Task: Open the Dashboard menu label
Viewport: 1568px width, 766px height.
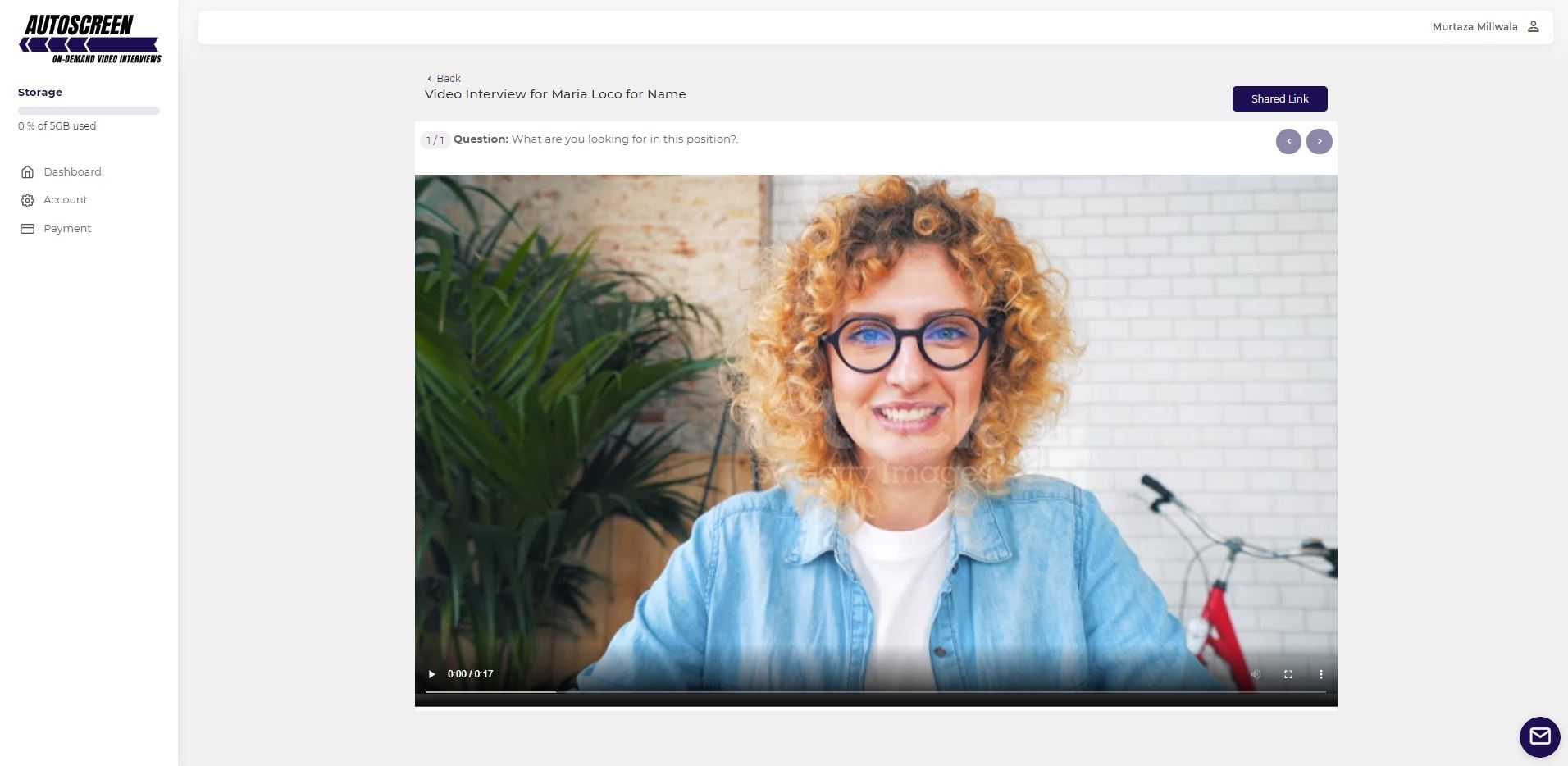Action: click(x=72, y=172)
